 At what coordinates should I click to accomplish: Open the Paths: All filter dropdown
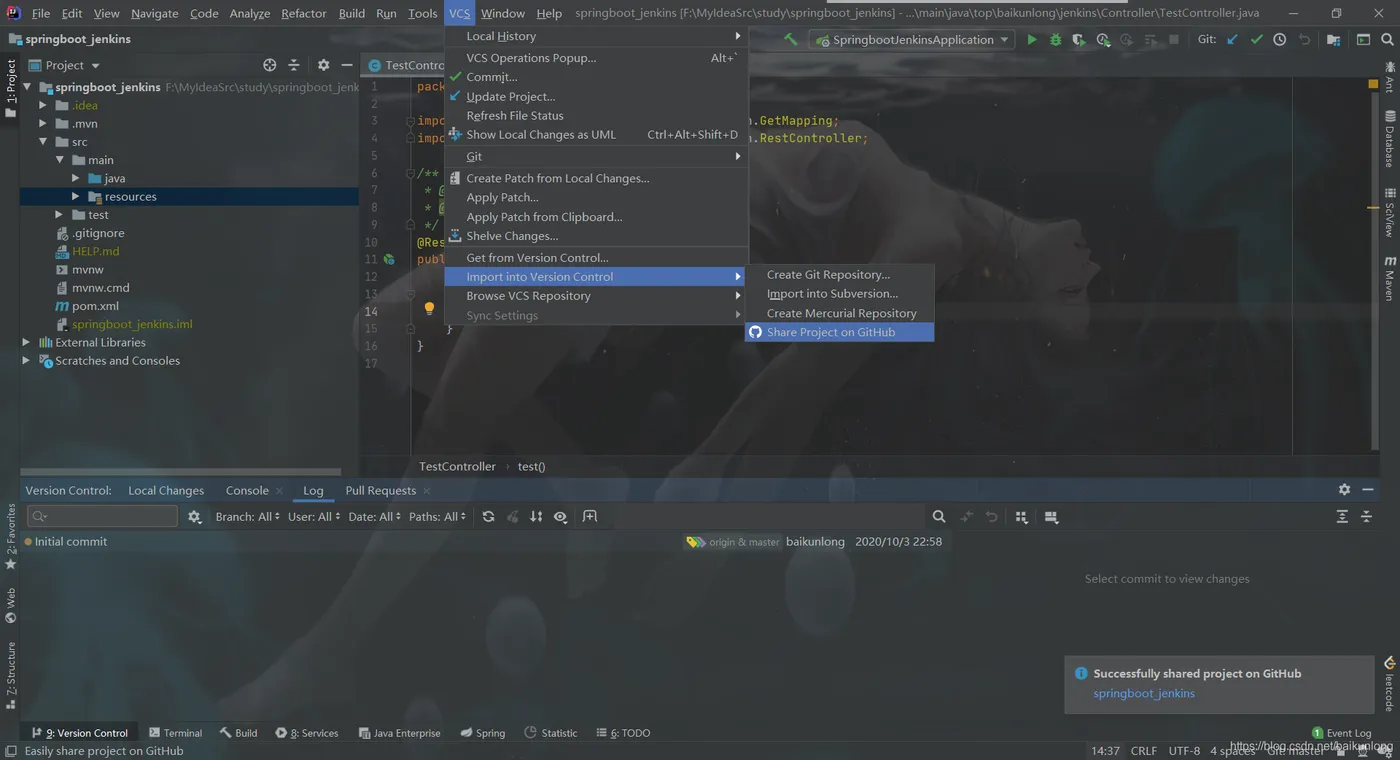437,517
